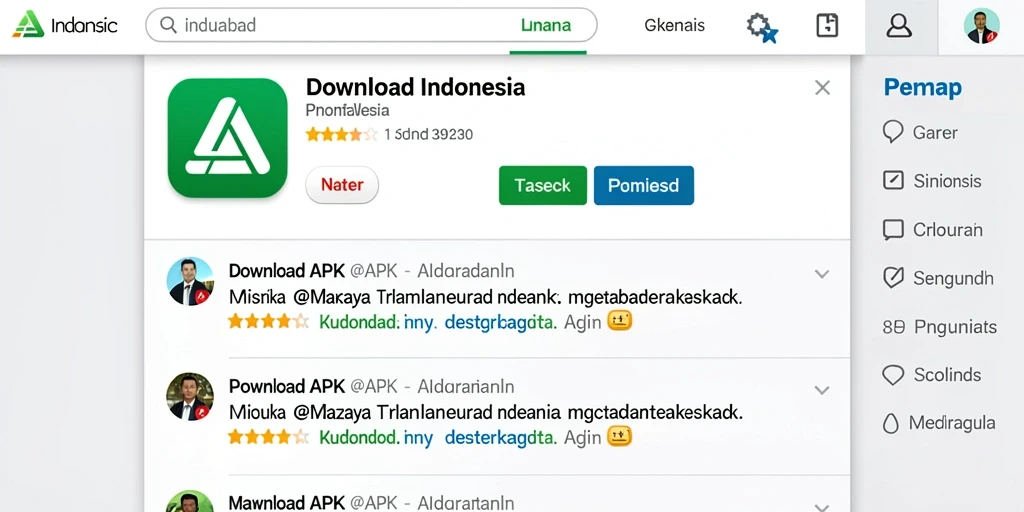
Task: Click desterkagdta link in second post
Action: (x=501, y=438)
